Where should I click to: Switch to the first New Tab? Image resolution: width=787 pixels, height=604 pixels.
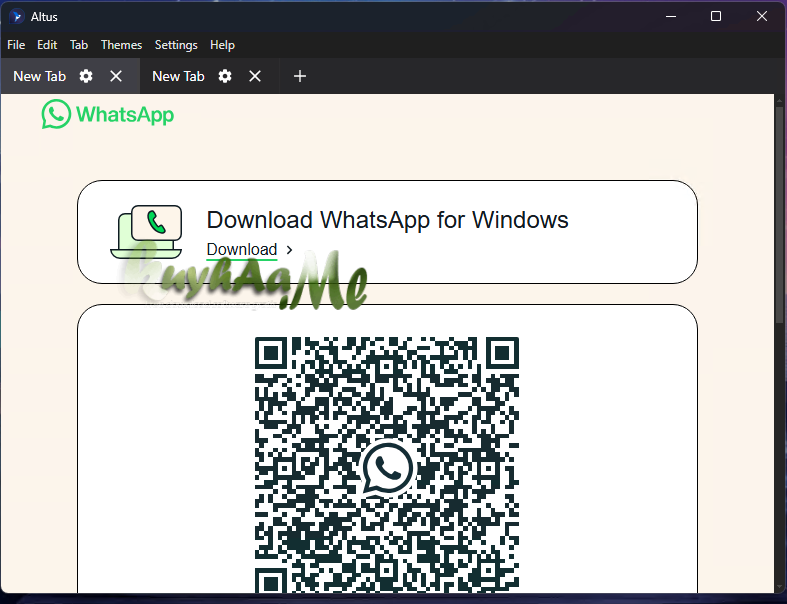pos(40,76)
